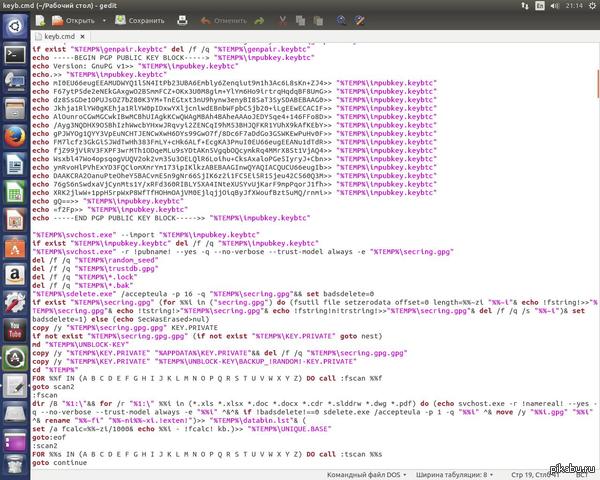The image size is (600, 480).
Task: Click 'copy /y secring.gpg.gpg KEY.PRIVATE' line
Action: tap(125, 328)
